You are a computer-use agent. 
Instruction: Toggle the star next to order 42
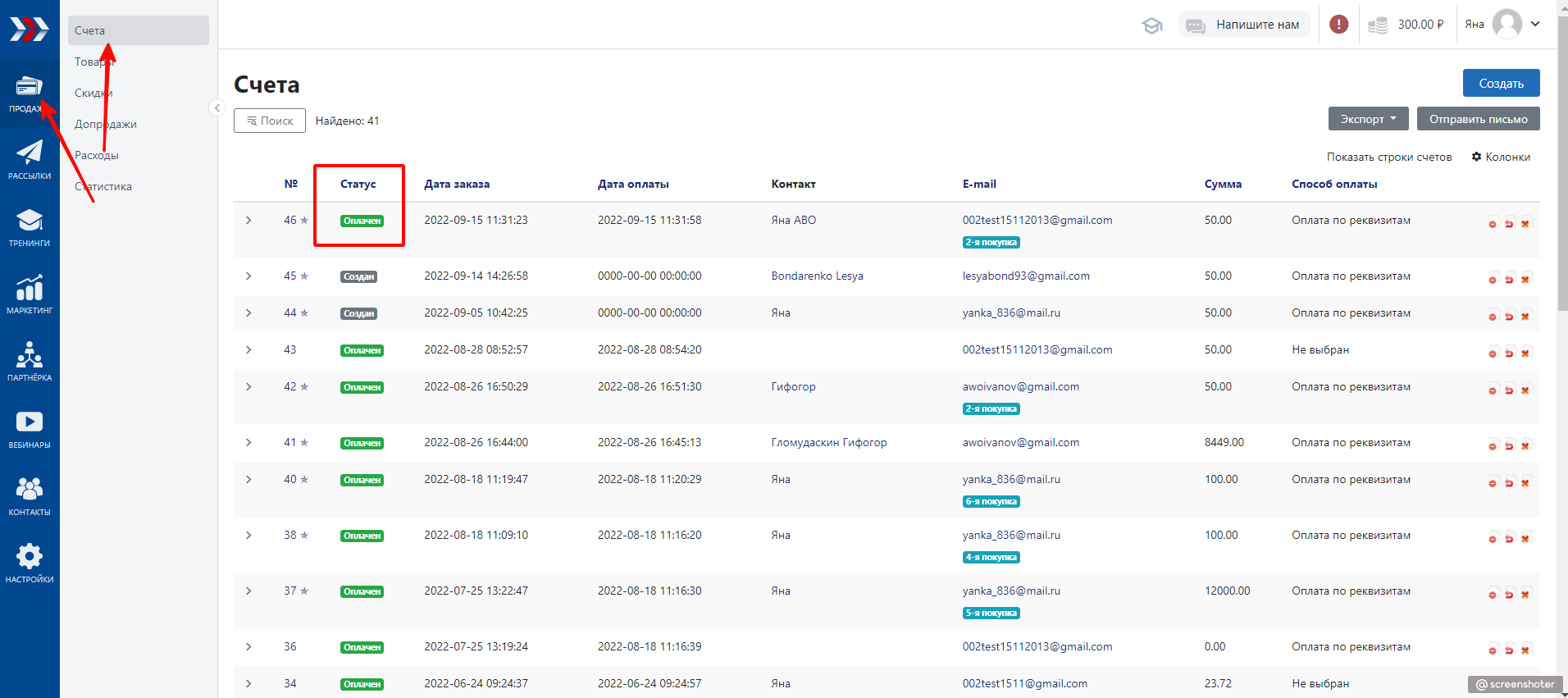304,387
